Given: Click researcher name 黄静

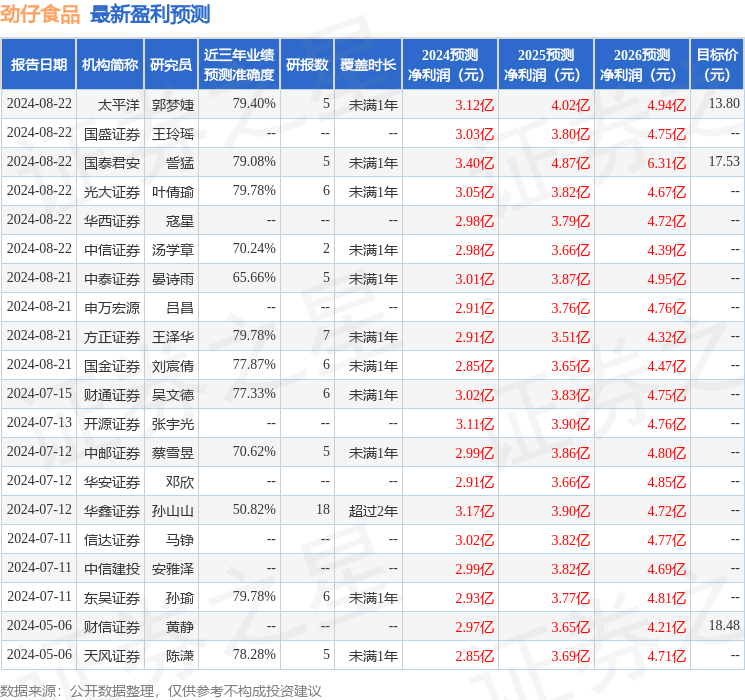Looking at the screenshot, I should pyautogui.click(x=180, y=626).
